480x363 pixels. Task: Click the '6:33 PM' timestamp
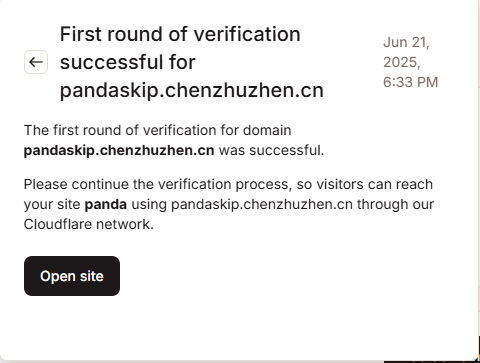(410, 82)
